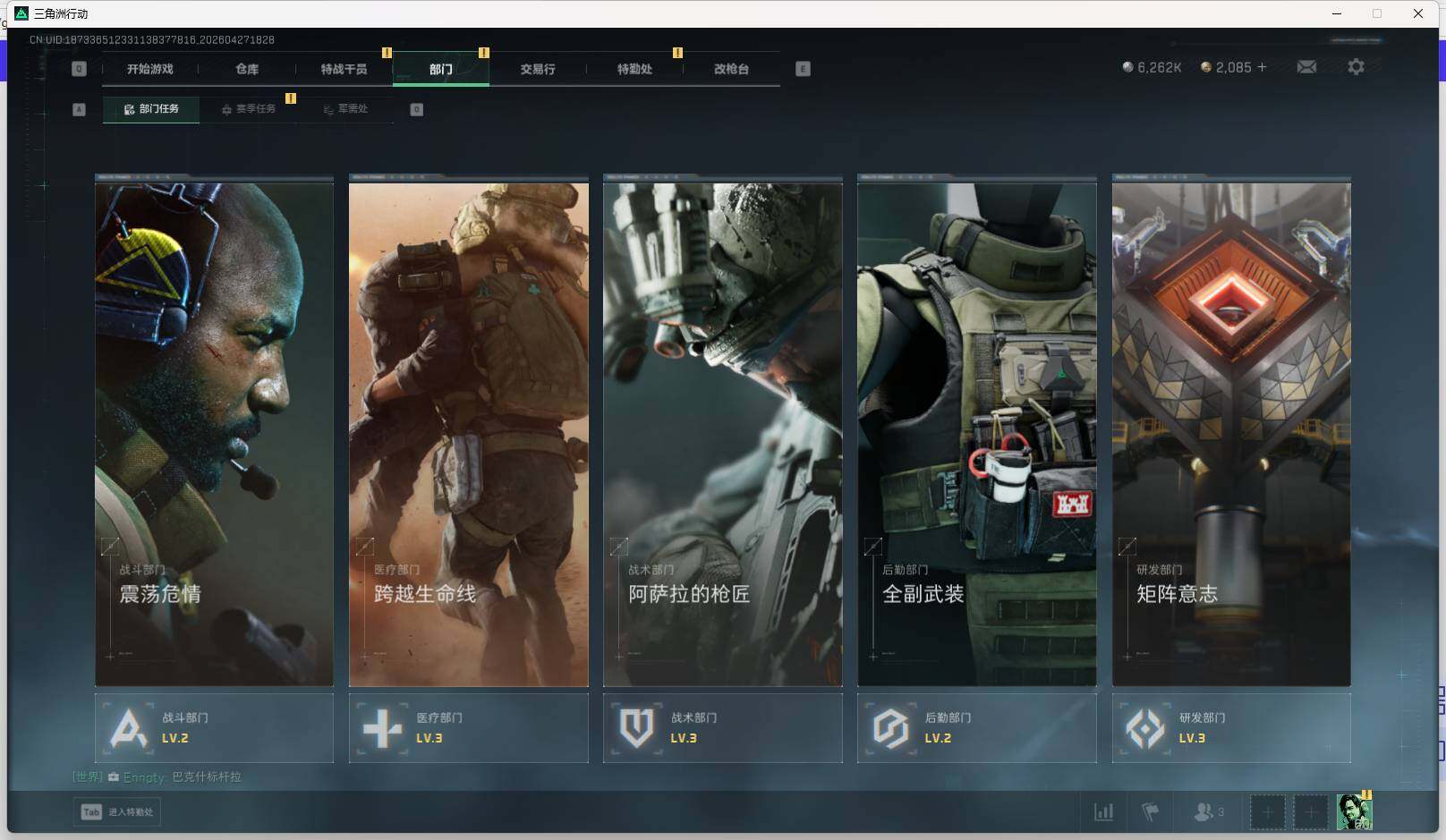The height and width of the screenshot is (840, 1446).
Task: Click the world chat message line
Action: click(x=157, y=776)
